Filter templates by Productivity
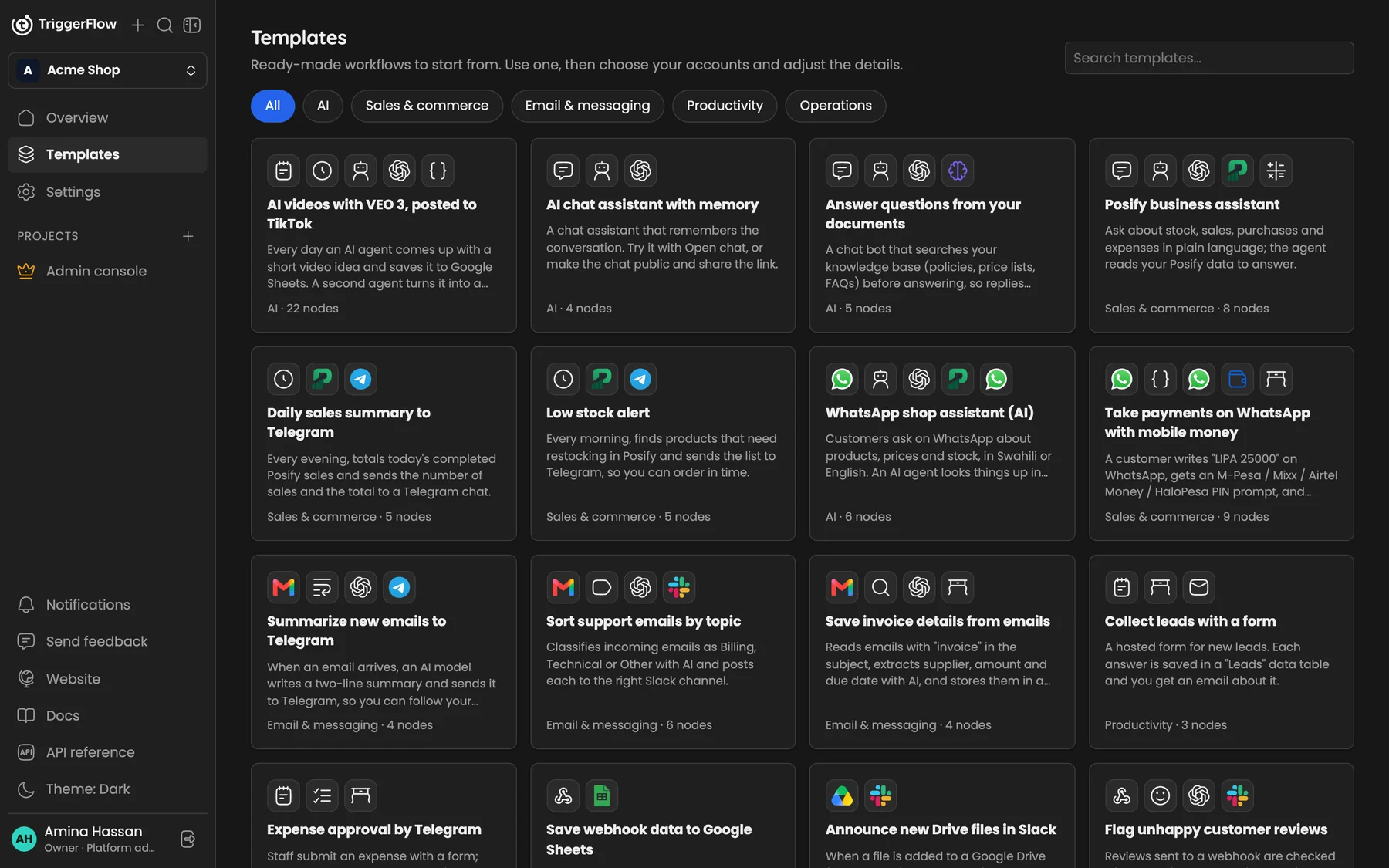The image size is (1389, 868). click(x=725, y=106)
